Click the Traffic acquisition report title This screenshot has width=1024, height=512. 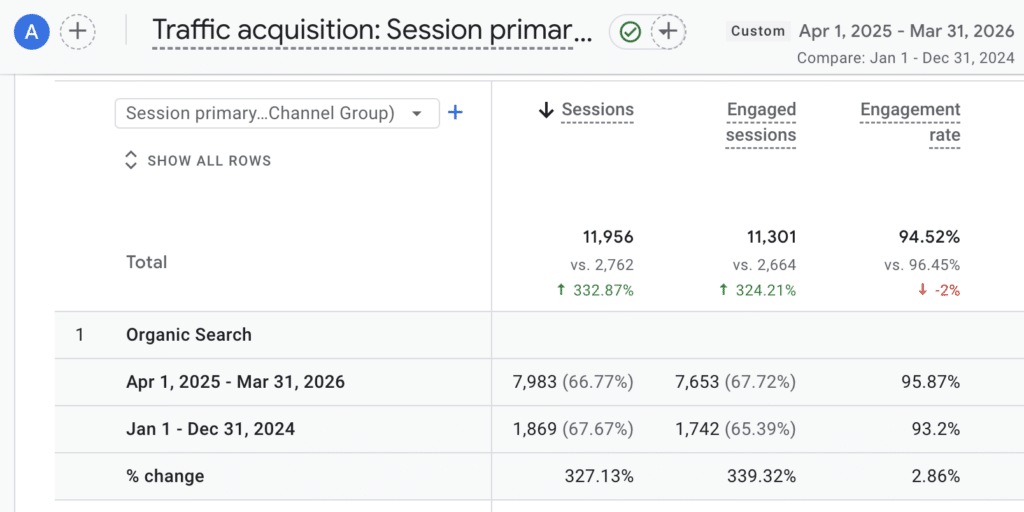click(372, 31)
